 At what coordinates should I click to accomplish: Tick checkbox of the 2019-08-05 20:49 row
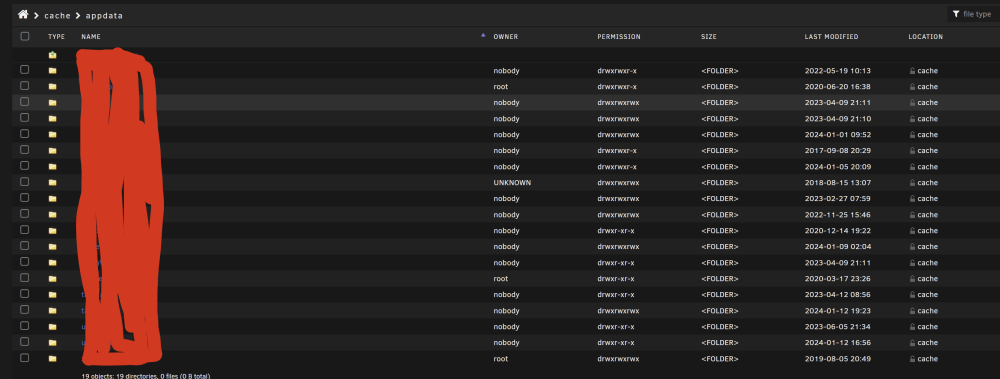[24, 357]
